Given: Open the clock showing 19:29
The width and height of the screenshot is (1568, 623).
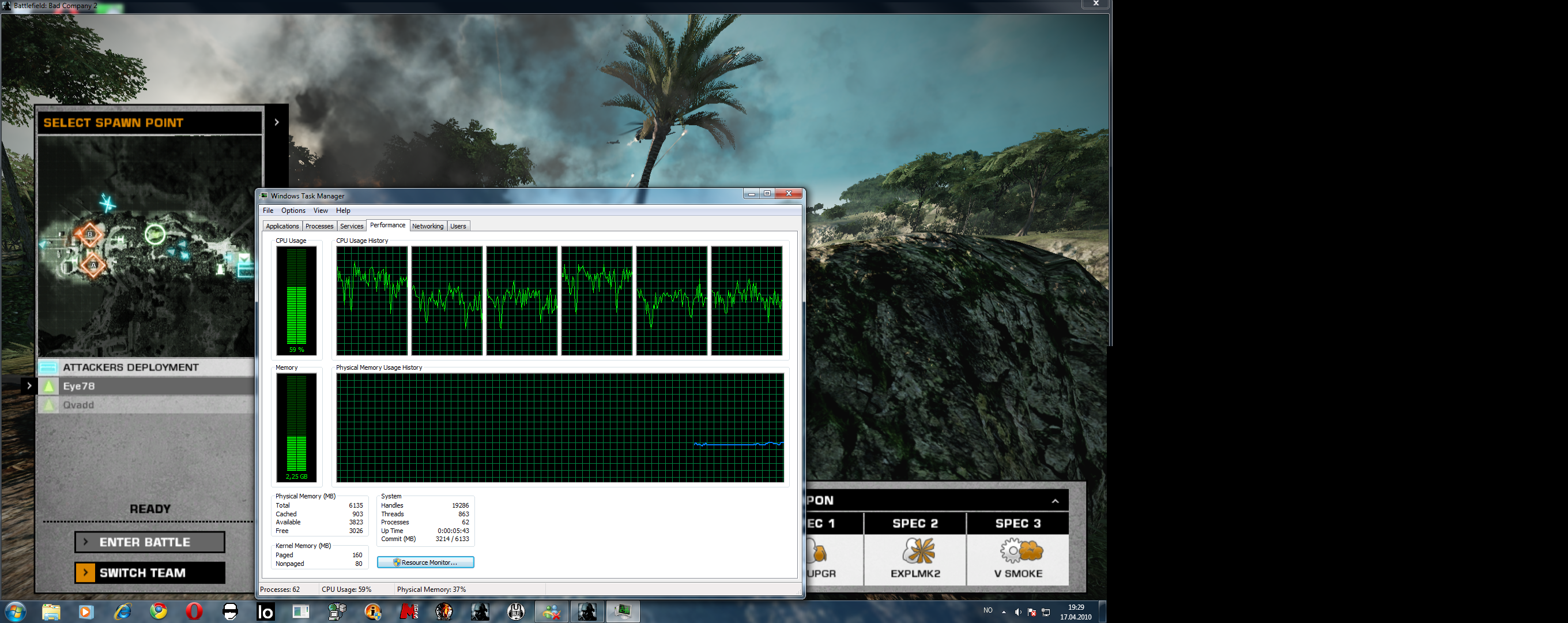Looking at the screenshot, I should point(1076,612).
